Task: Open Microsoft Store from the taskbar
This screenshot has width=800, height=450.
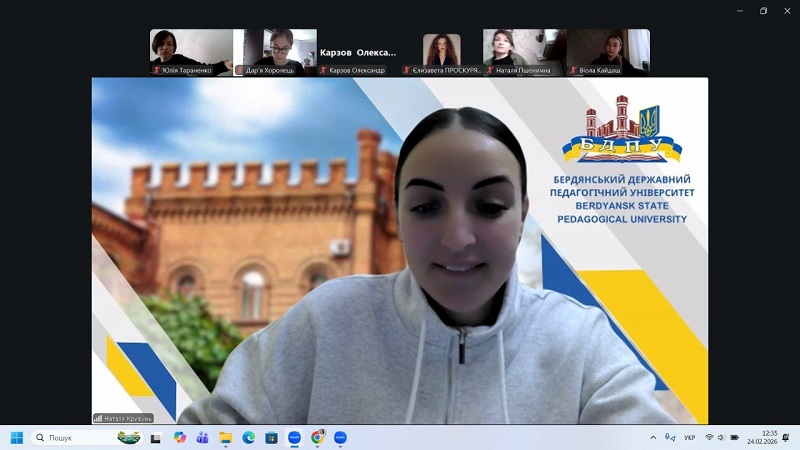Action: coord(272,437)
